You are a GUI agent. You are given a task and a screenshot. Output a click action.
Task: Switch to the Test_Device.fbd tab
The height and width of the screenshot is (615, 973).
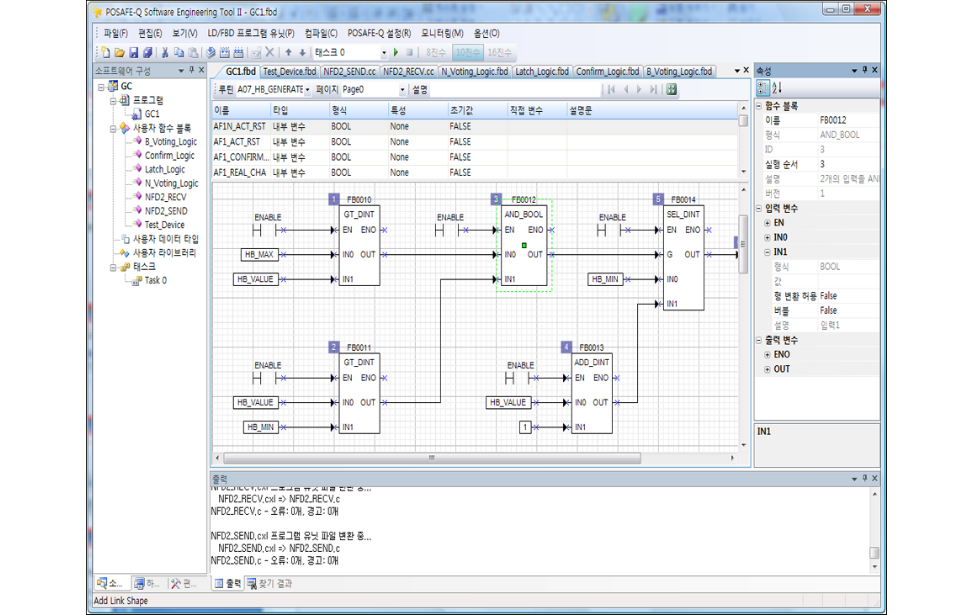pyautogui.click(x=289, y=71)
